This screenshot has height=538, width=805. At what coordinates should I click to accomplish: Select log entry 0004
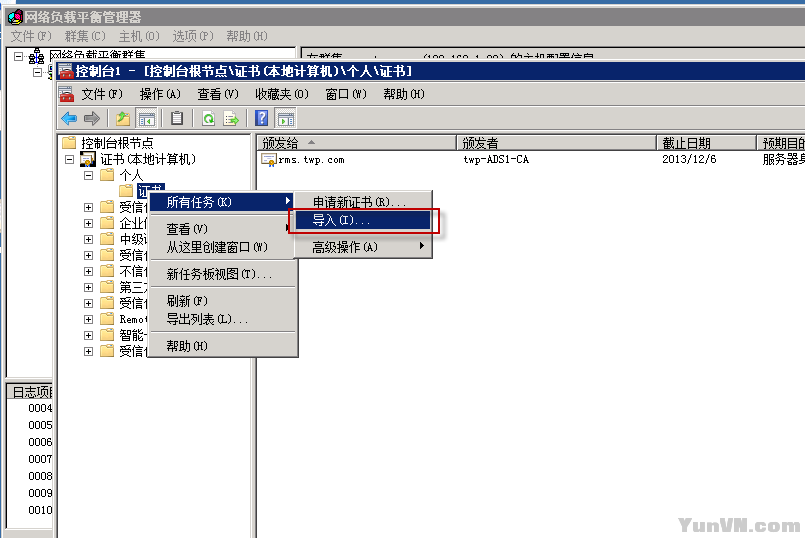pyautogui.click(x=40, y=408)
